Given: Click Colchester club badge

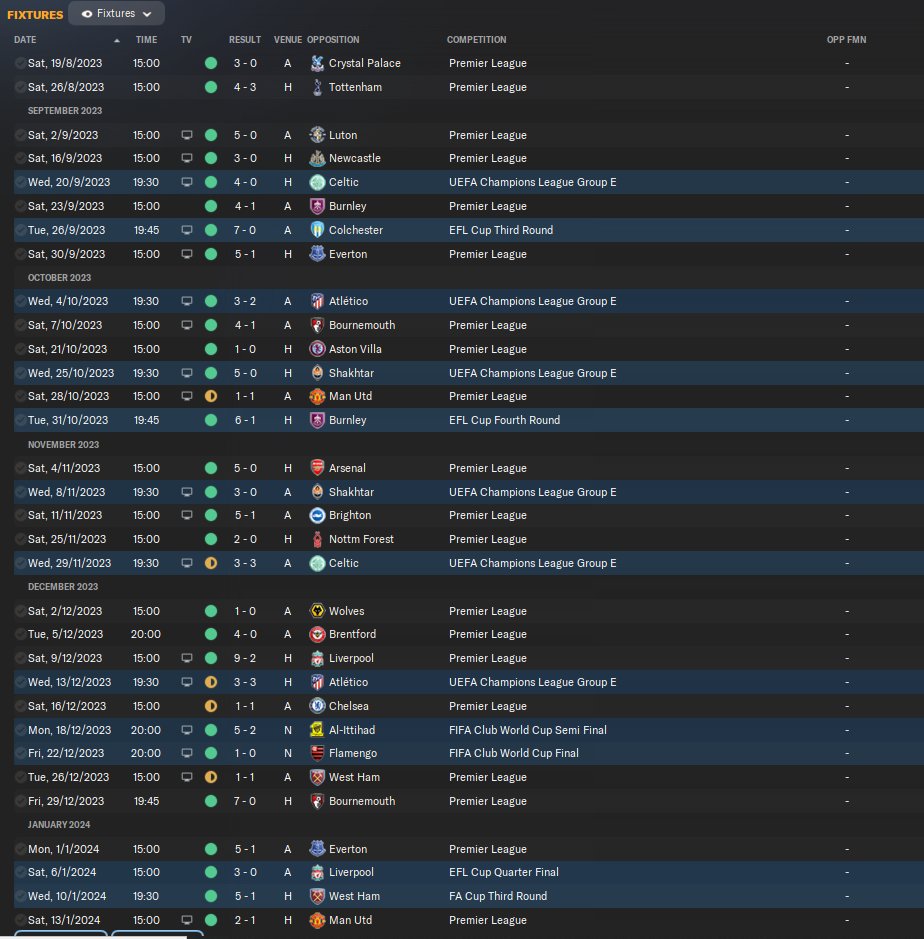Looking at the screenshot, I should (x=317, y=230).
